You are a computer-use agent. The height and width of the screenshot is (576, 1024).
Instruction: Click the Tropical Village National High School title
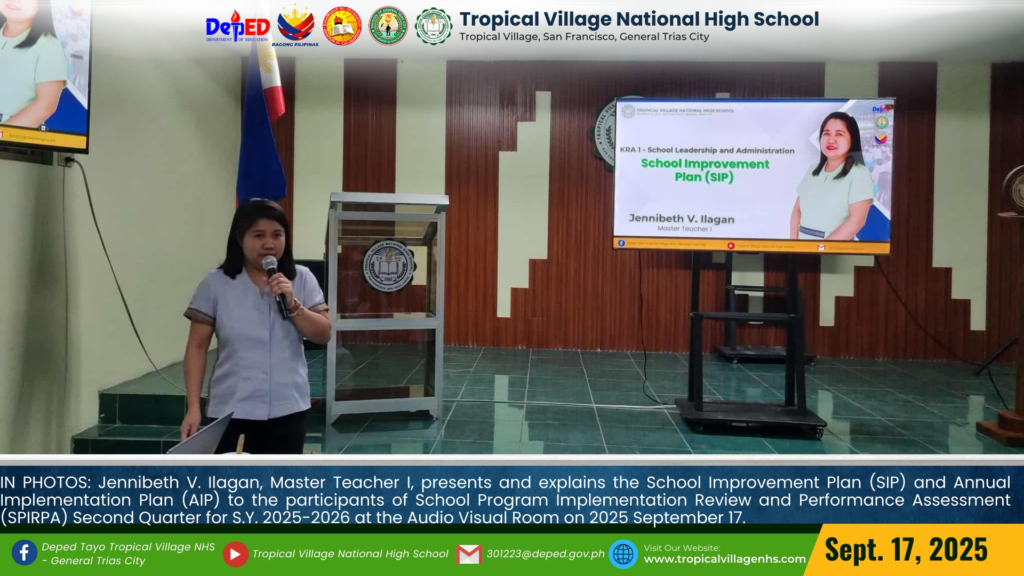pyautogui.click(x=639, y=19)
